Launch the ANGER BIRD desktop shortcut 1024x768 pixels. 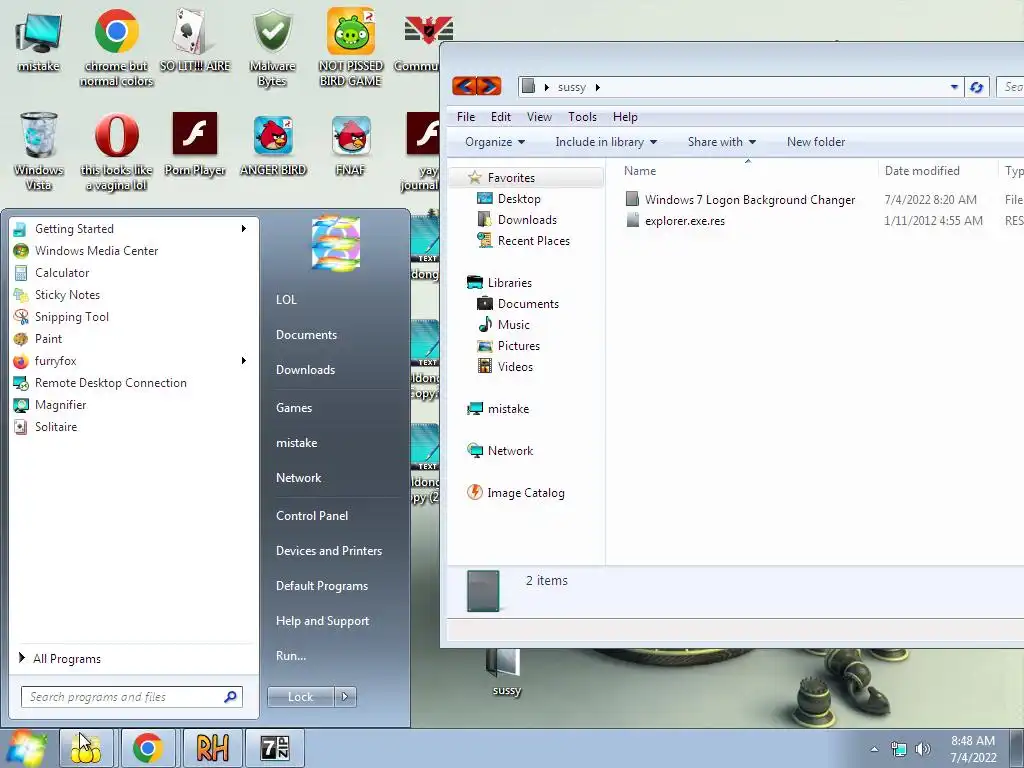(273, 144)
